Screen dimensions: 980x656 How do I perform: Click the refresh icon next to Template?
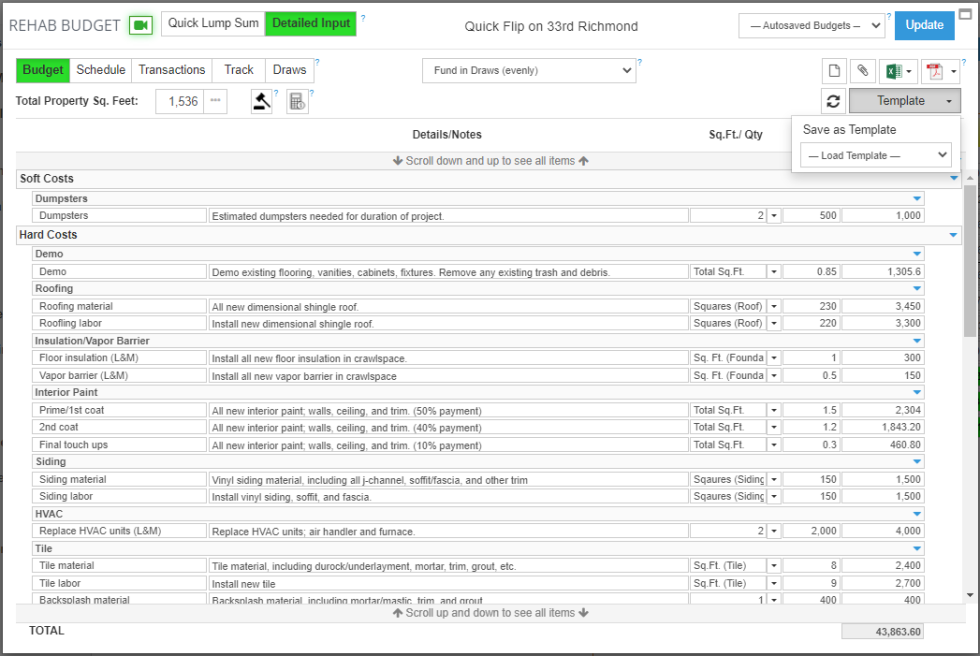834,100
